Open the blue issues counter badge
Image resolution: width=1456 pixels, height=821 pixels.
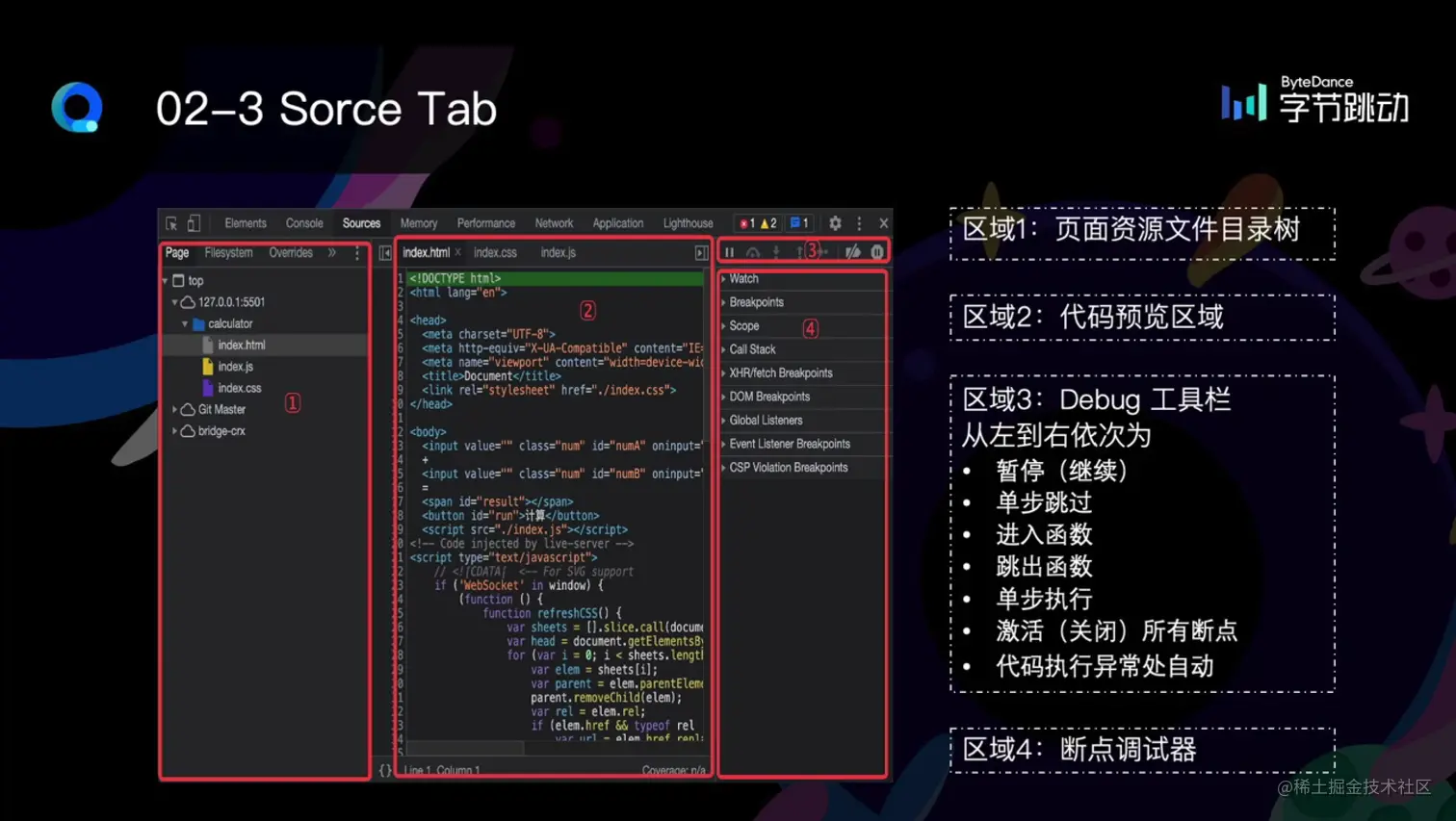pos(799,223)
